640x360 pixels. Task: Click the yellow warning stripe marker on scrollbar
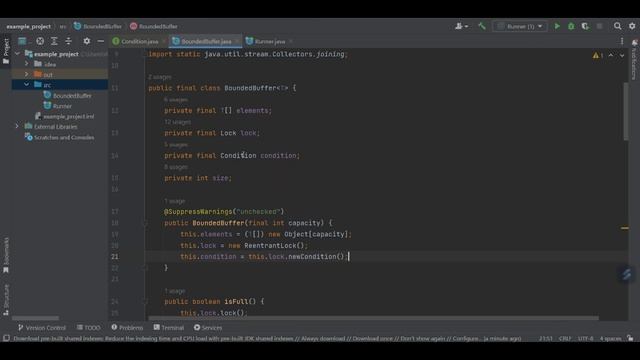(x=624, y=228)
